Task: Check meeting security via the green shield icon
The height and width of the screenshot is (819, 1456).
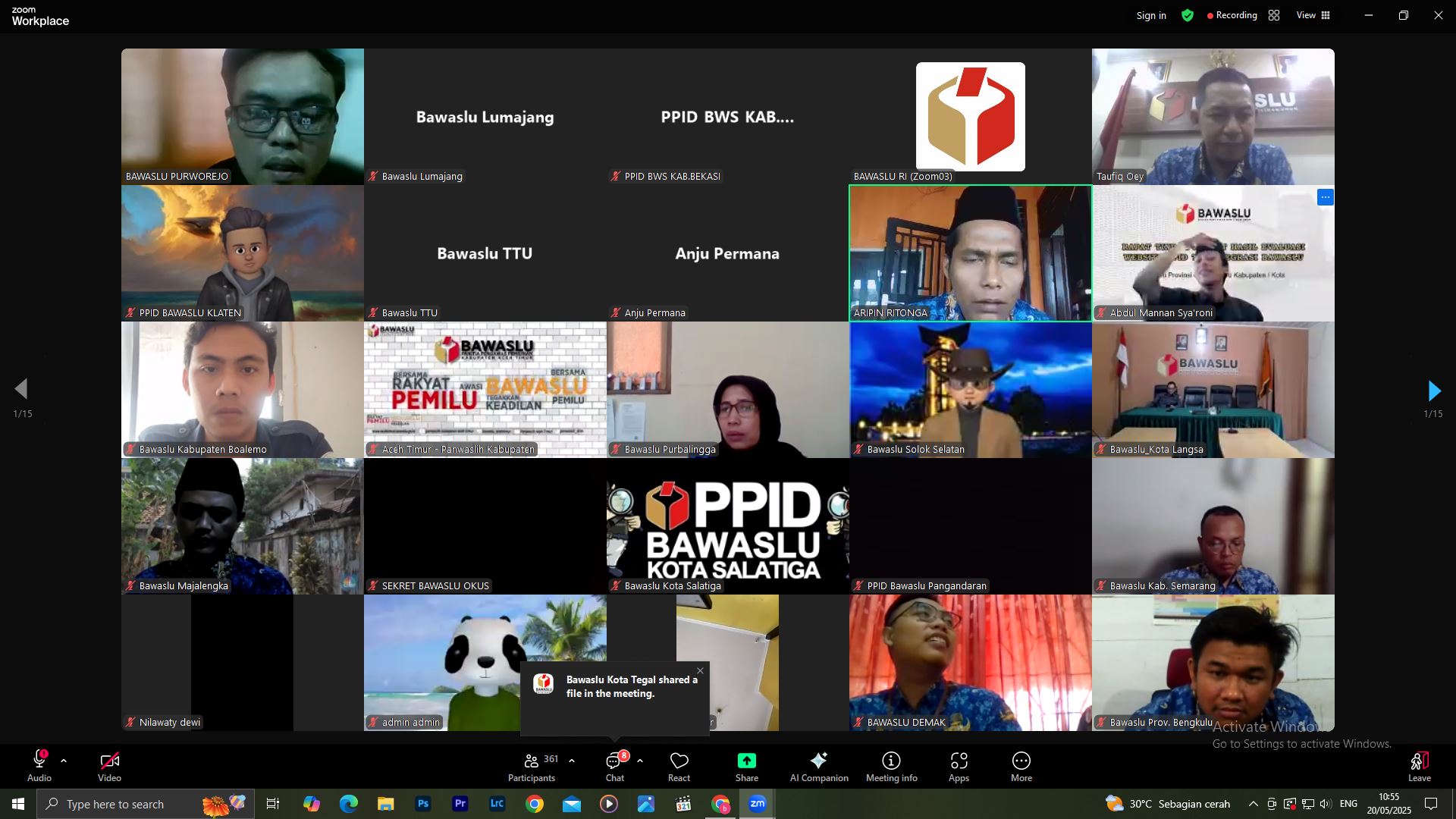Action: [1187, 15]
